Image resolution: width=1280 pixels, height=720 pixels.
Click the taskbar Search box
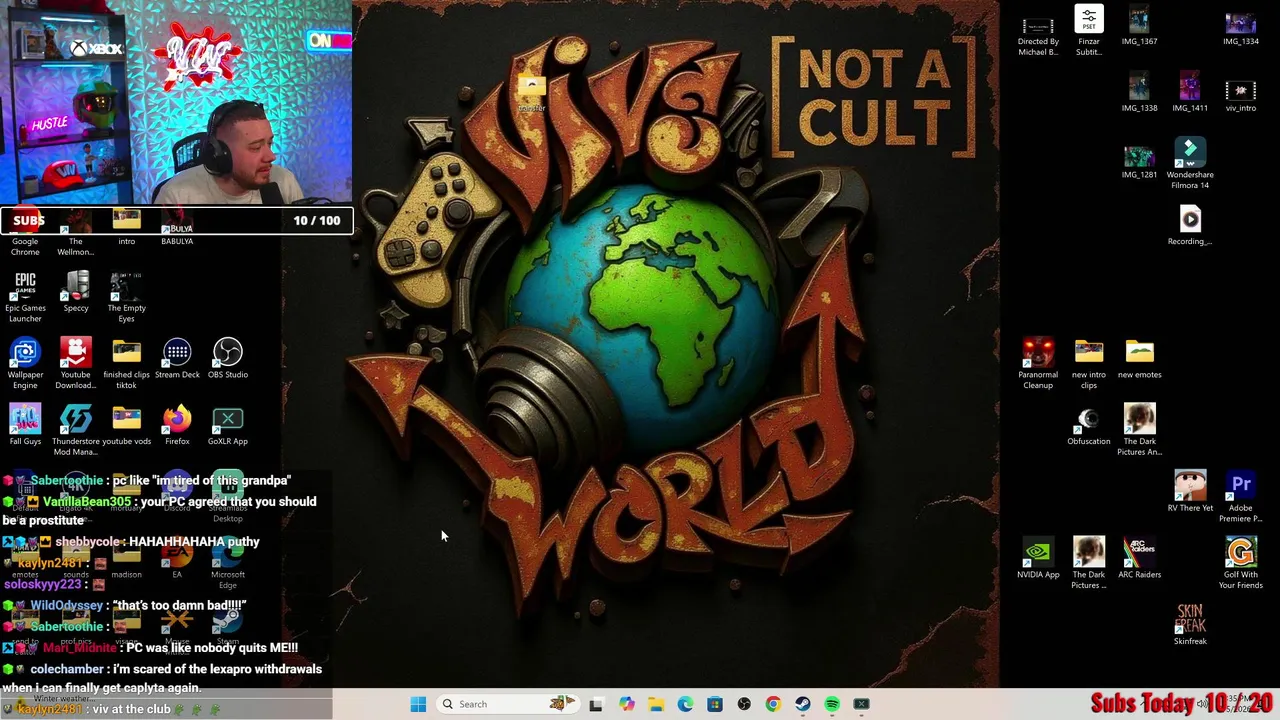point(506,704)
